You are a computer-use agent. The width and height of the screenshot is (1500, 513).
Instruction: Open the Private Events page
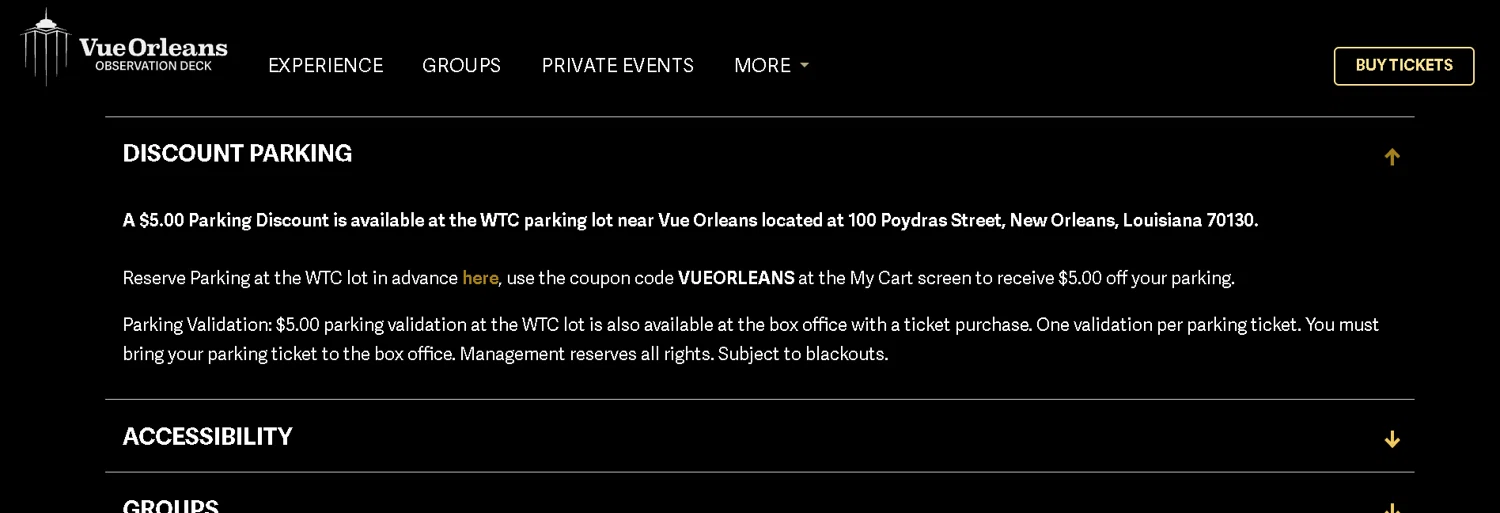coord(617,66)
